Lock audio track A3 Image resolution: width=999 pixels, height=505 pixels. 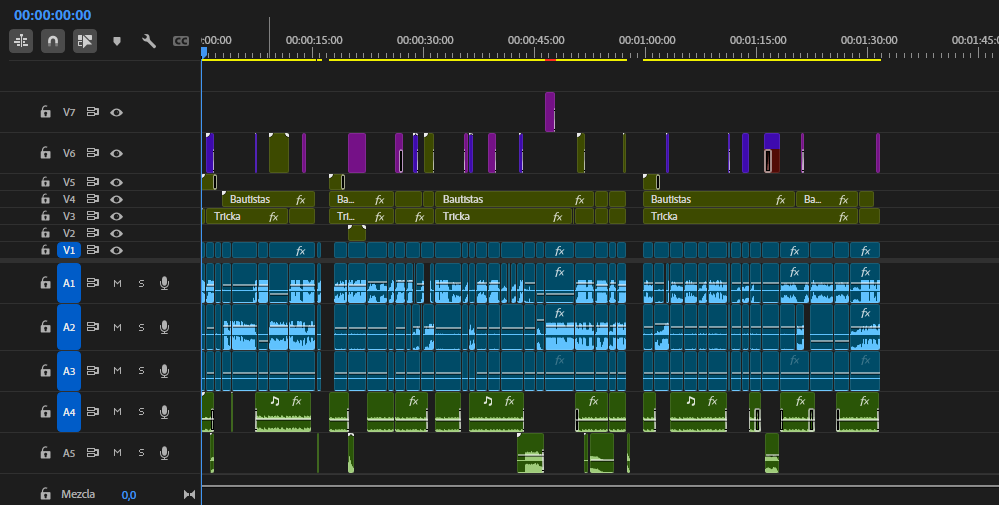45,370
